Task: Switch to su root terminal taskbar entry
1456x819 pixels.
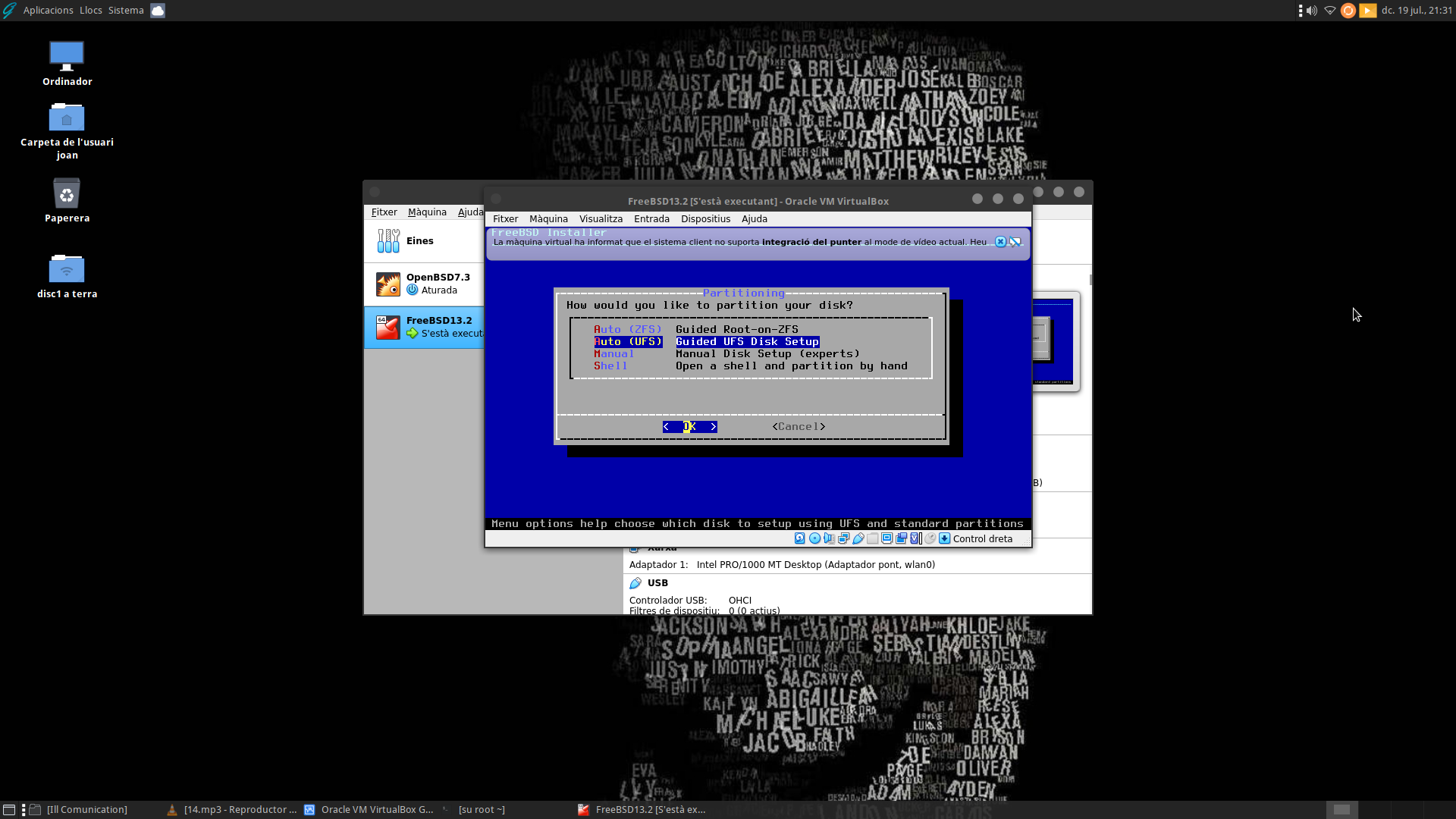Action: pos(507,810)
